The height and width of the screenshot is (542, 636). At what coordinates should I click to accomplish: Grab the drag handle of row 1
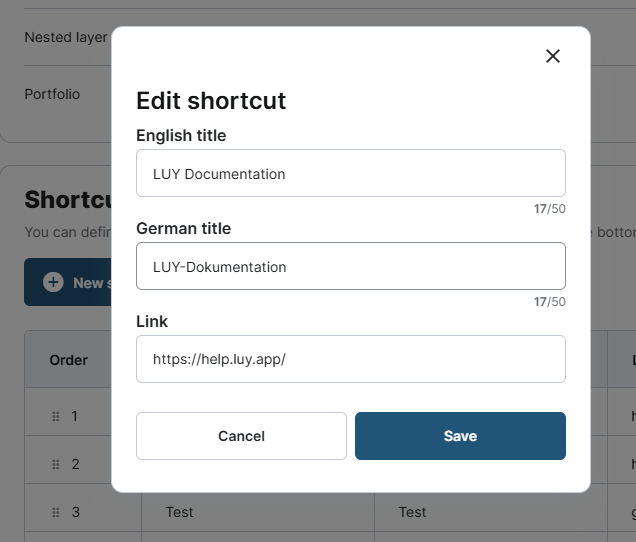56,416
